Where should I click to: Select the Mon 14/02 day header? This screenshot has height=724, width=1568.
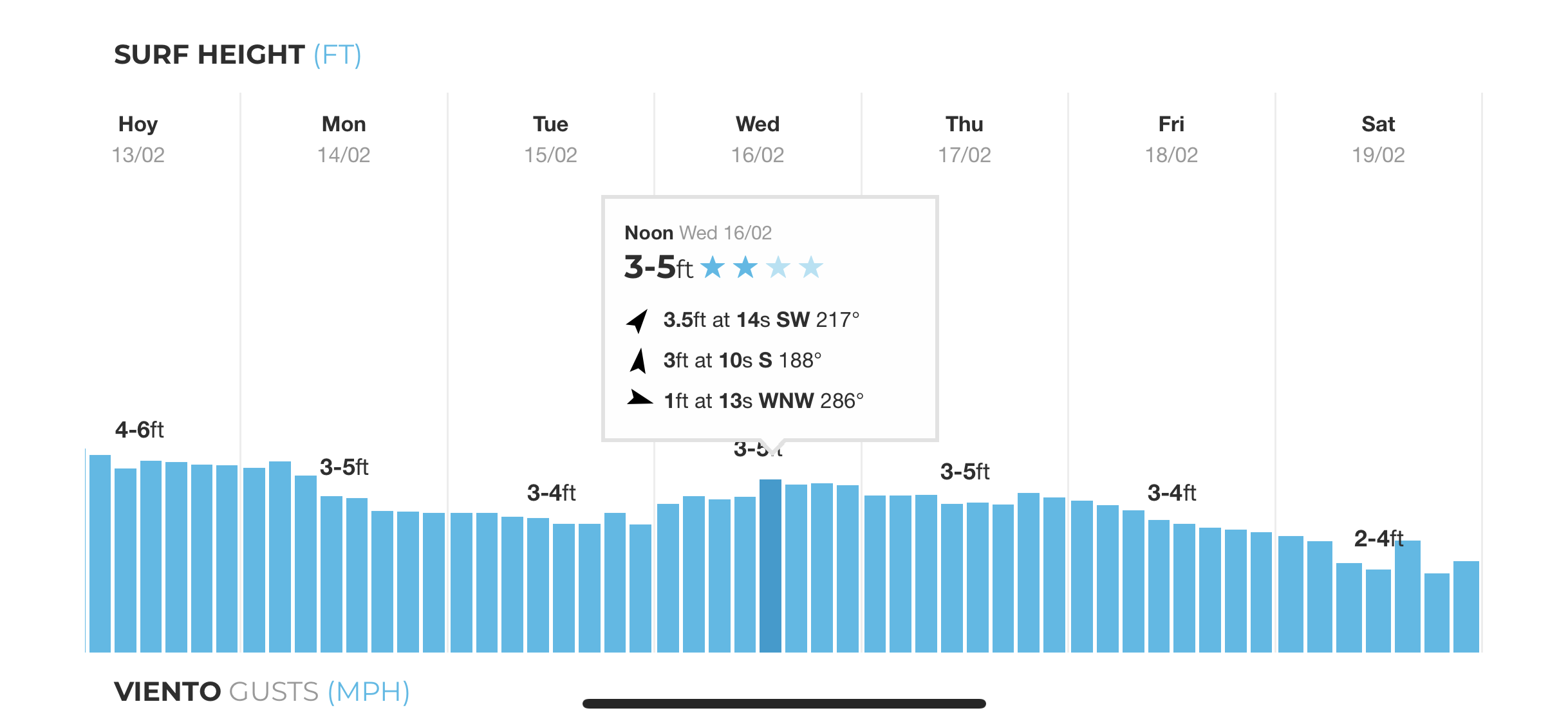(344, 139)
